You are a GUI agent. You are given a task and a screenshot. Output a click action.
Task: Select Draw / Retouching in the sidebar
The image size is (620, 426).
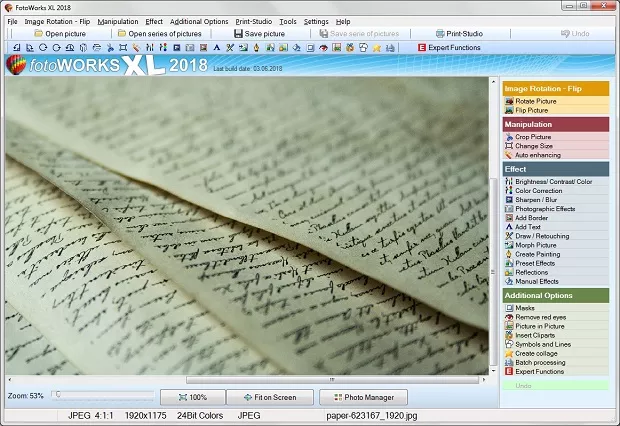coord(542,235)
